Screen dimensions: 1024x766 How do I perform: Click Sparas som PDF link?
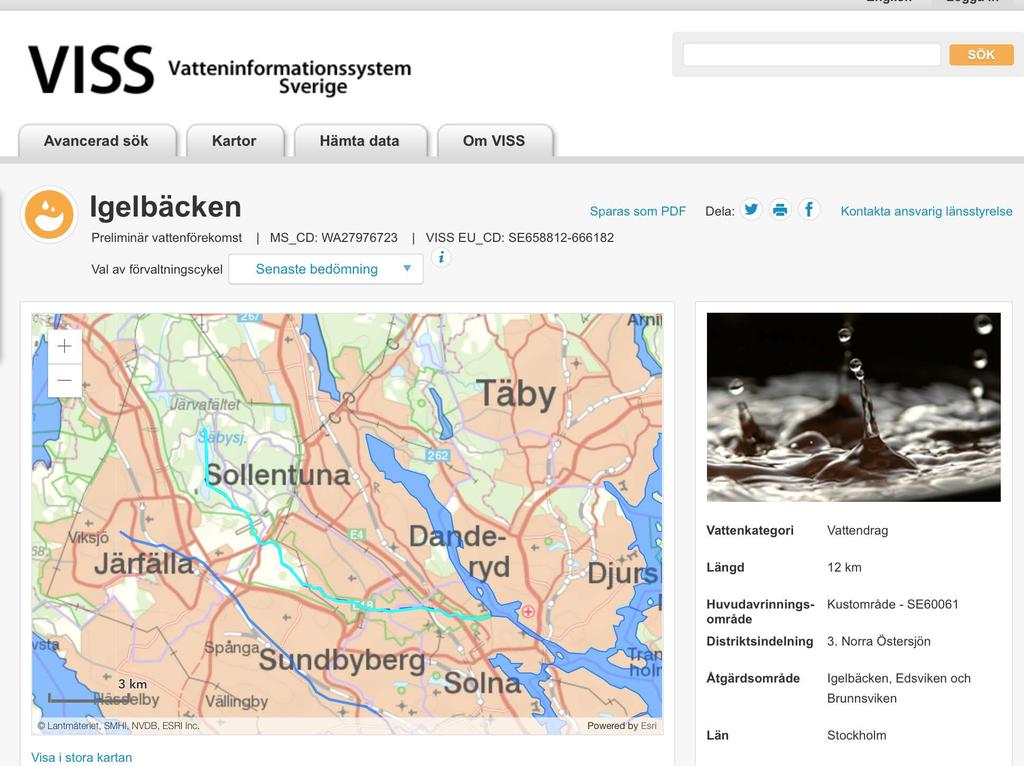click(x=637, y=211)
